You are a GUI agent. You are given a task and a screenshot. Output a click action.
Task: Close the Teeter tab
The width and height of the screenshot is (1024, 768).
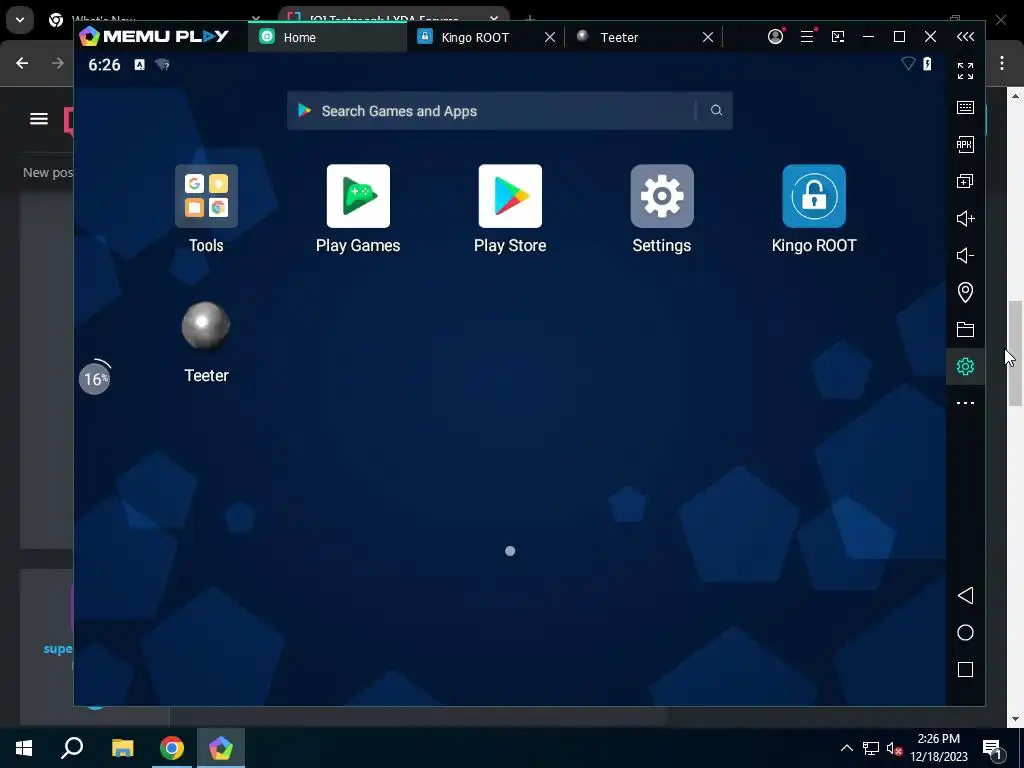[708, 37]
